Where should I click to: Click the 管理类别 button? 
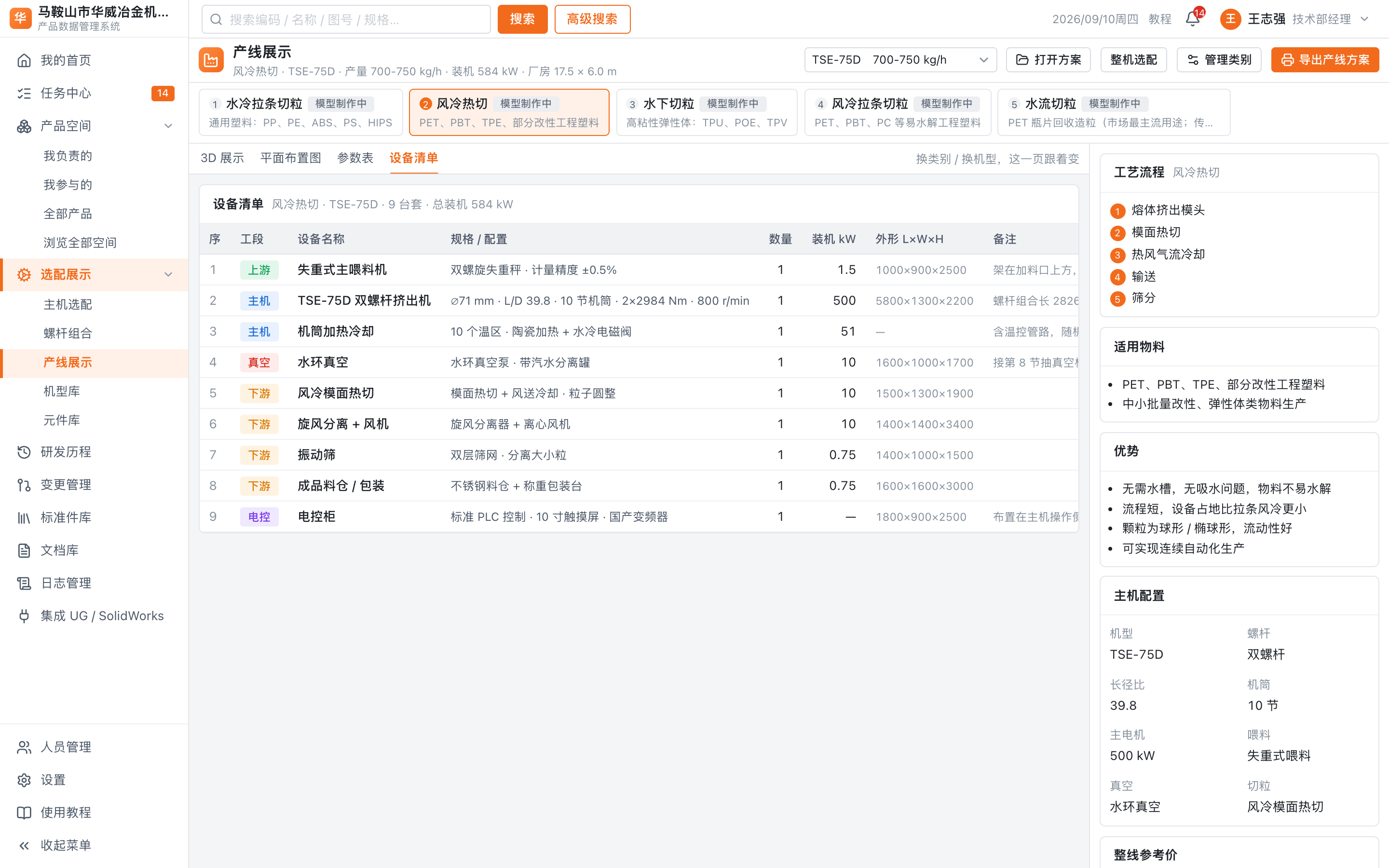click(1219, 60)
